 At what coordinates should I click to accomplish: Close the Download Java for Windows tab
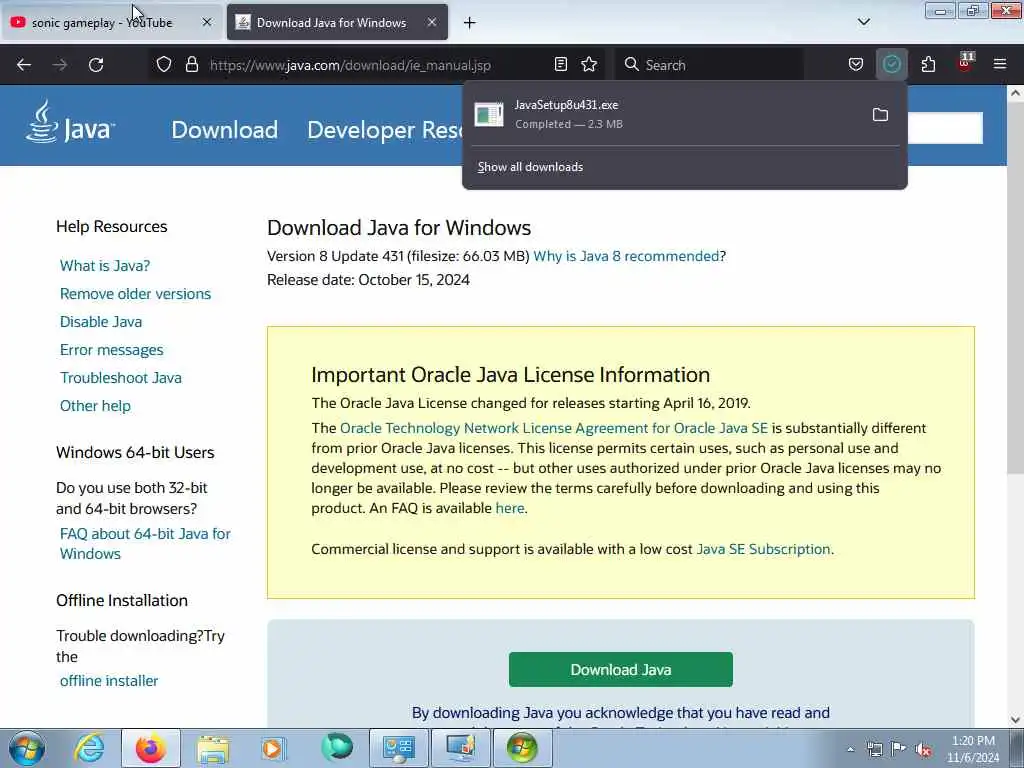(432, 22)
